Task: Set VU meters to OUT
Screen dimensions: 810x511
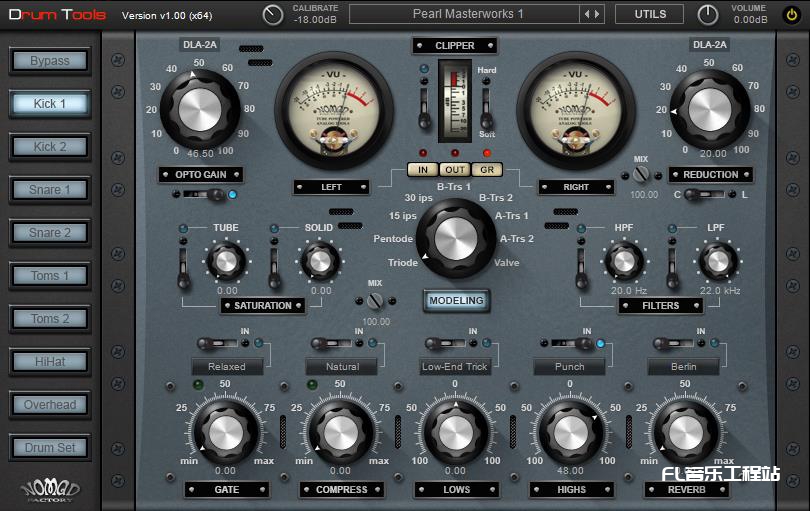Action: pyautogui.click(x=455, y=169)
